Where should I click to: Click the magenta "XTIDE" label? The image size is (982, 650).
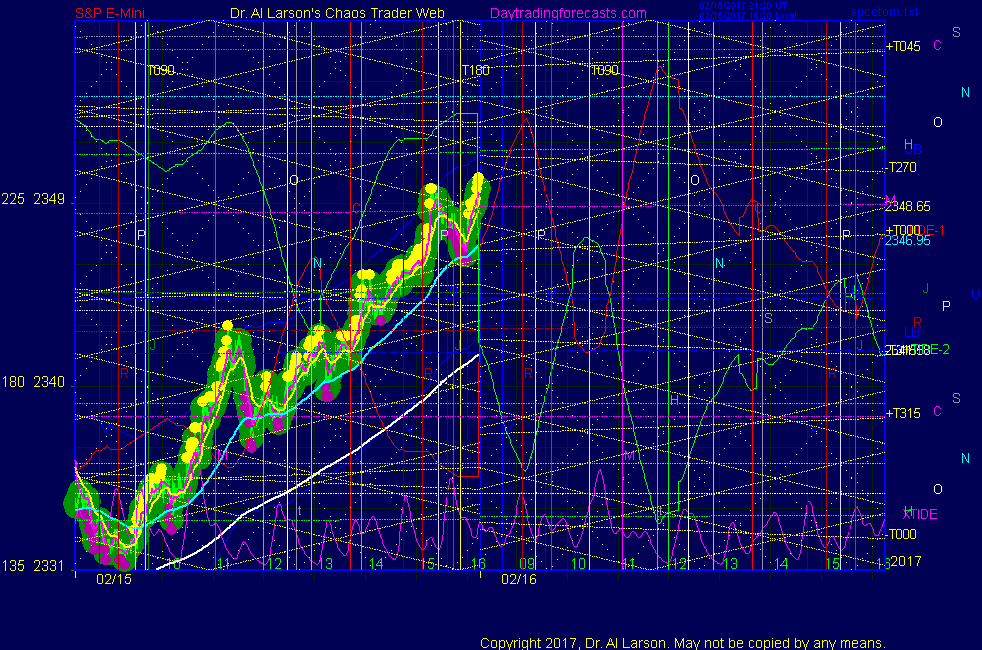(x=920, y=514)
